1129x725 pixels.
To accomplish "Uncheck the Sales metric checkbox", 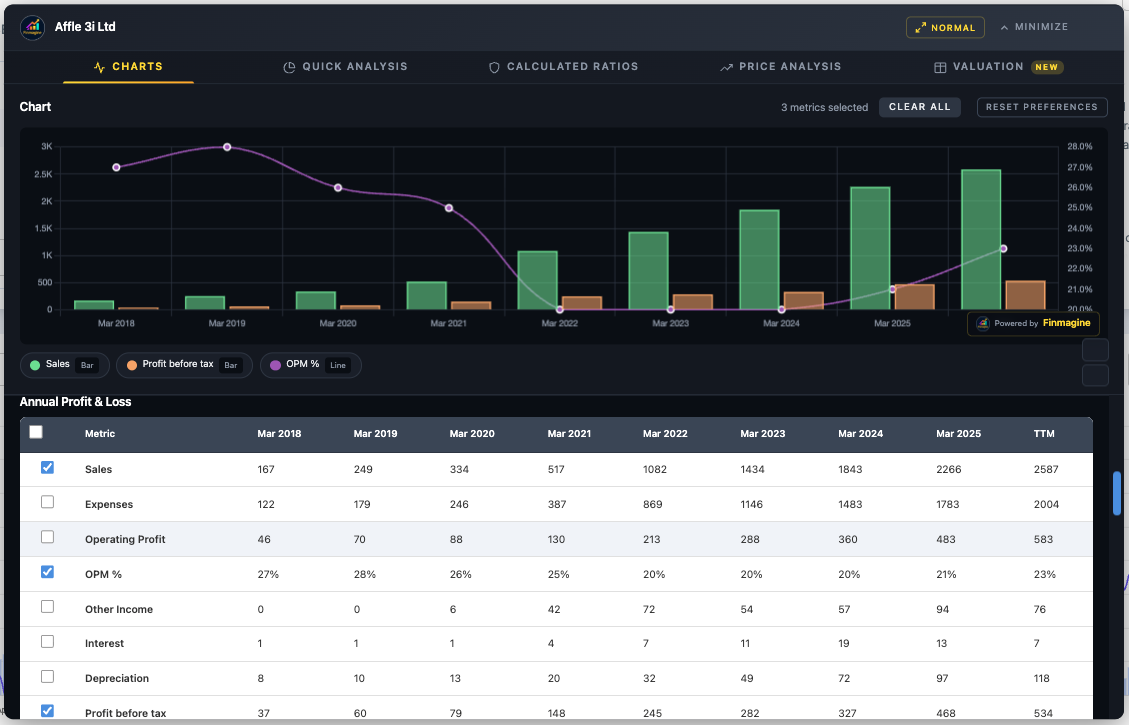I will click(x=47, y=467).
